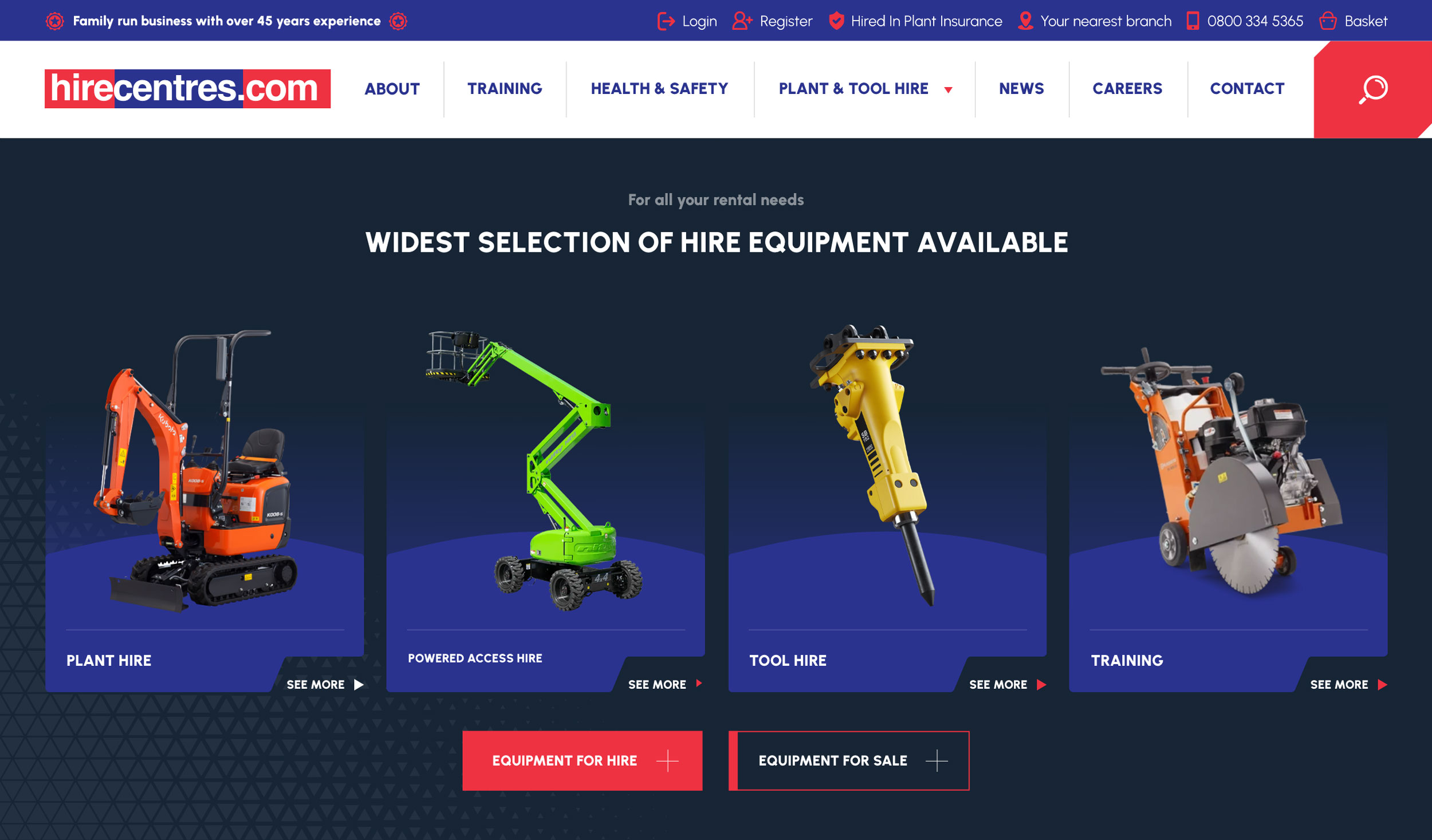Click the Equipment For Hire button
The image size is (1432, 840).
[583, 760]
